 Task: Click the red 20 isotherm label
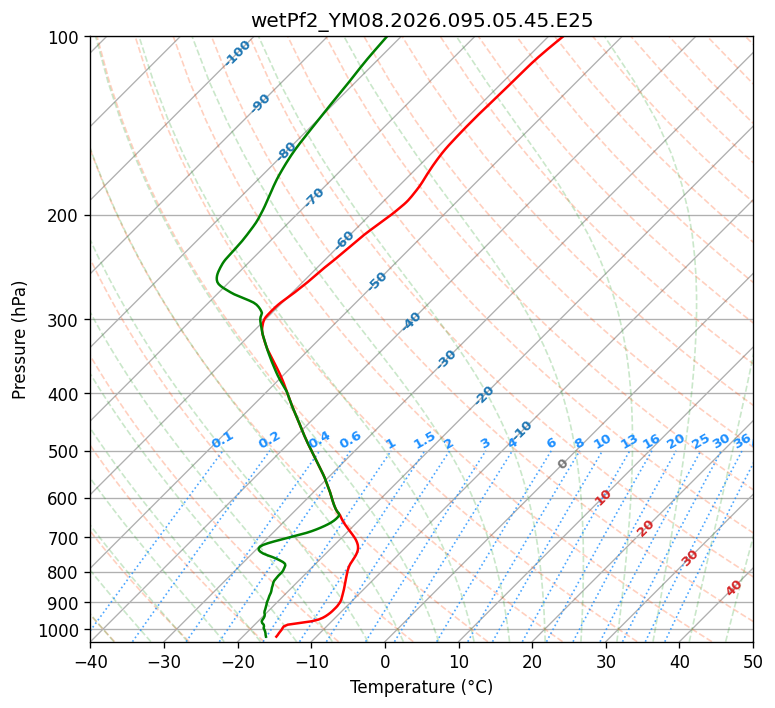[645, 527]
